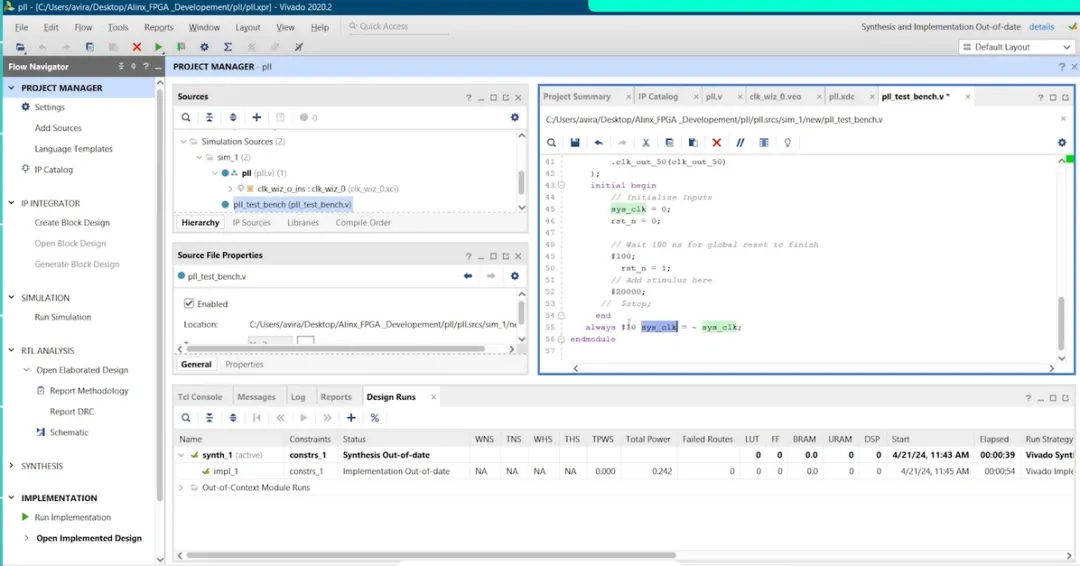Collapse the Simulation Sources tree node
Image resolution: width=1080 pixels, height=566 pixels.
click(184, 142)
